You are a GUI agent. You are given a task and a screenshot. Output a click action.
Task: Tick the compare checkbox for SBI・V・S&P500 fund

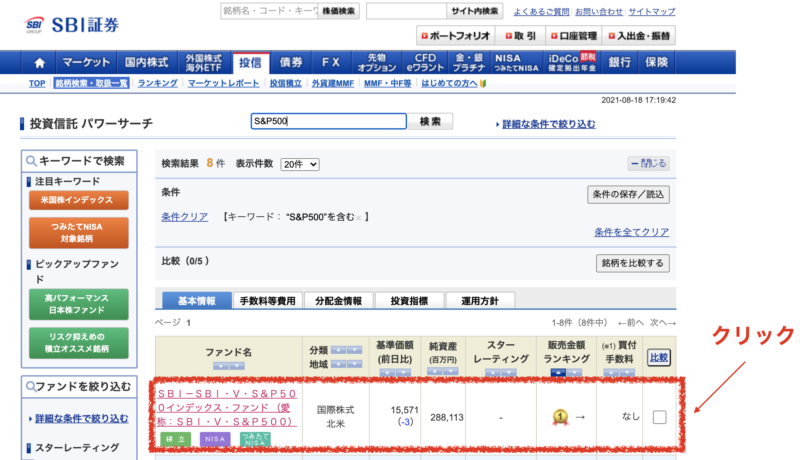[x=659, y=417]
